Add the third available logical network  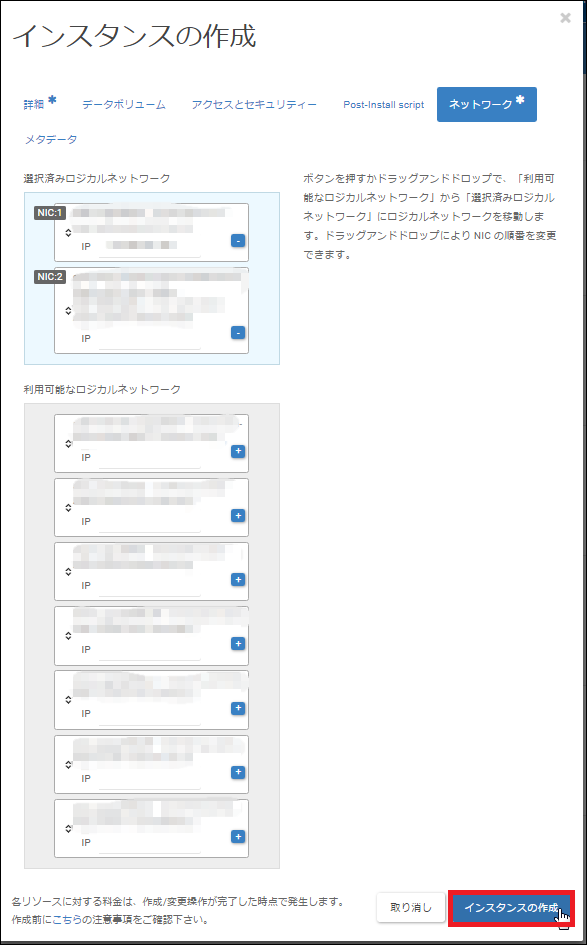(238, 580)
